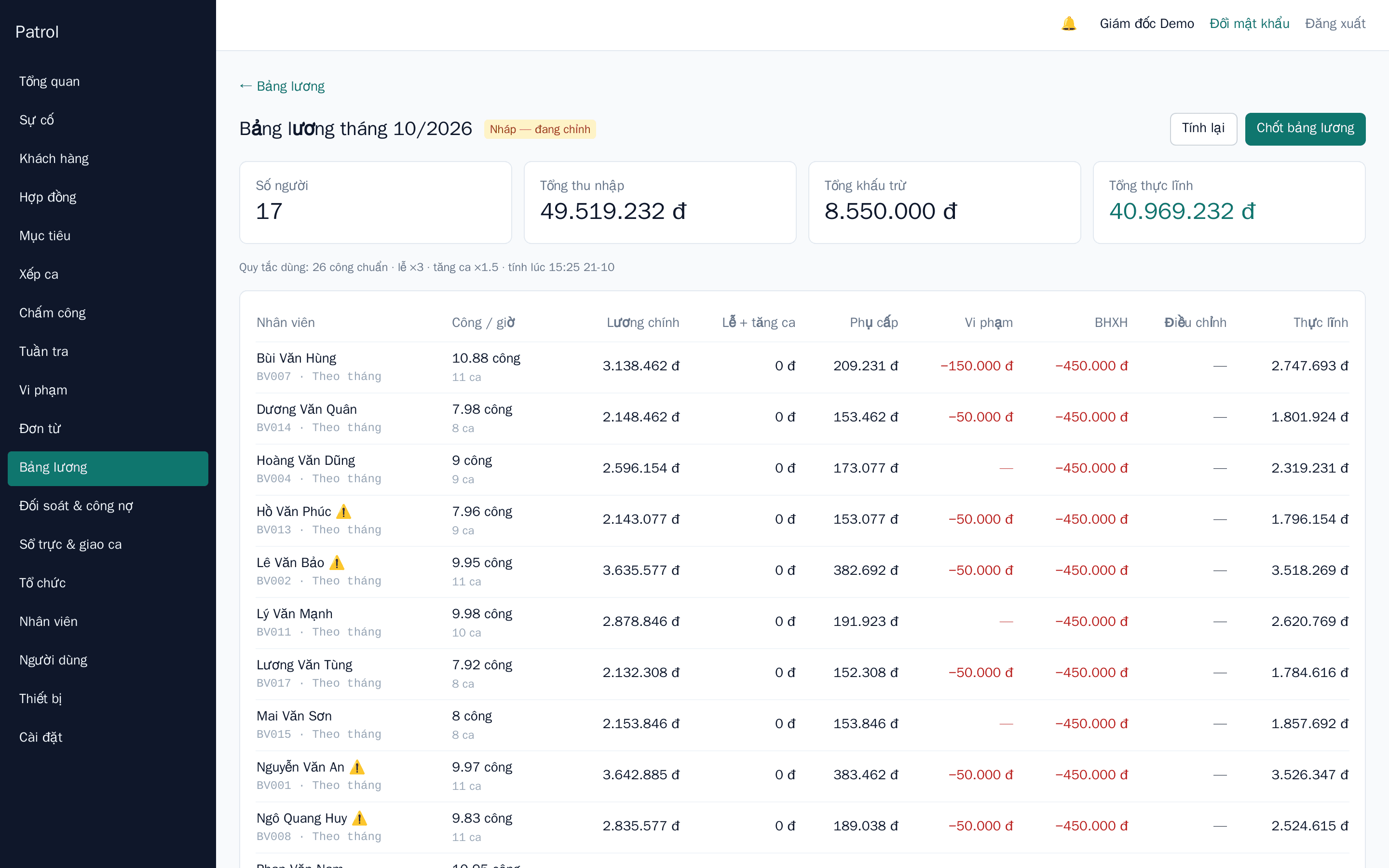
Task: Open the notification bell
Action: pos(1068,24)
